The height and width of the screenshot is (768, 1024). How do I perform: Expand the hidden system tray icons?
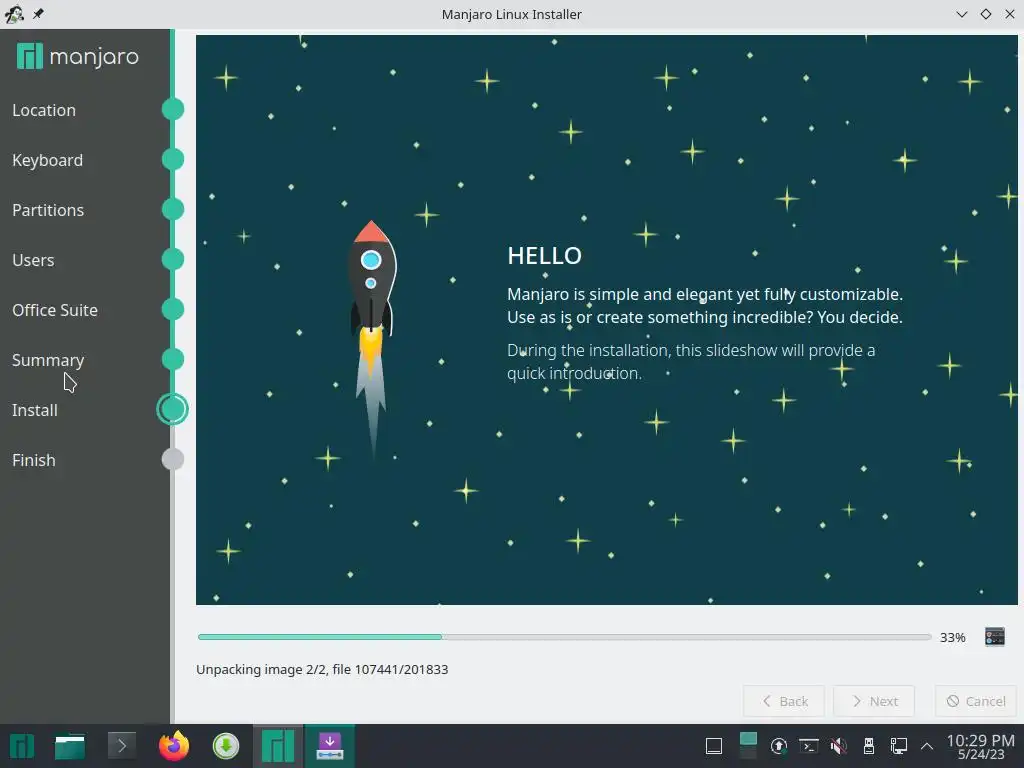pos(927,746)
